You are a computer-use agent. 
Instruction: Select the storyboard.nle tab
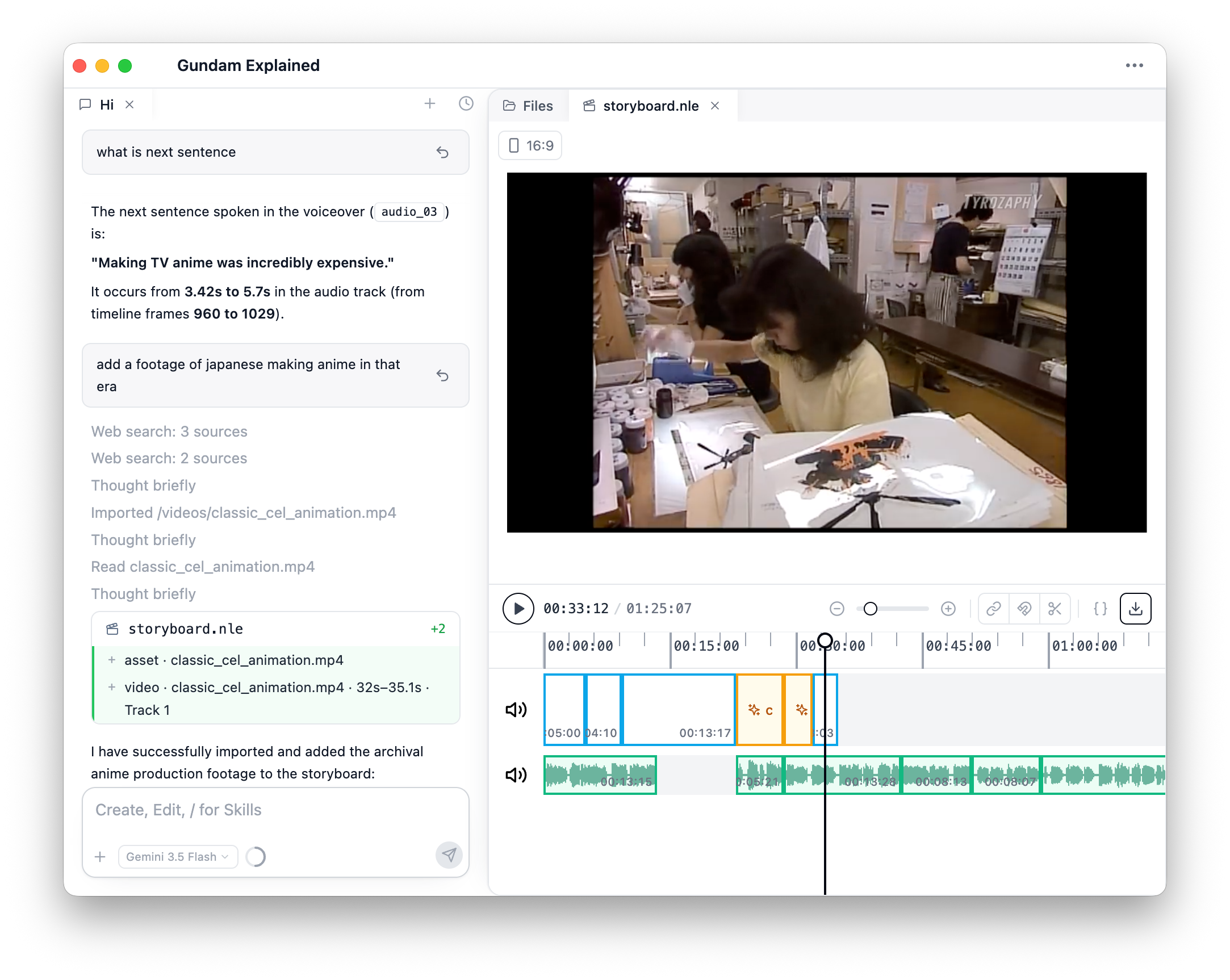pyautogui.click(x=650, y=106)
